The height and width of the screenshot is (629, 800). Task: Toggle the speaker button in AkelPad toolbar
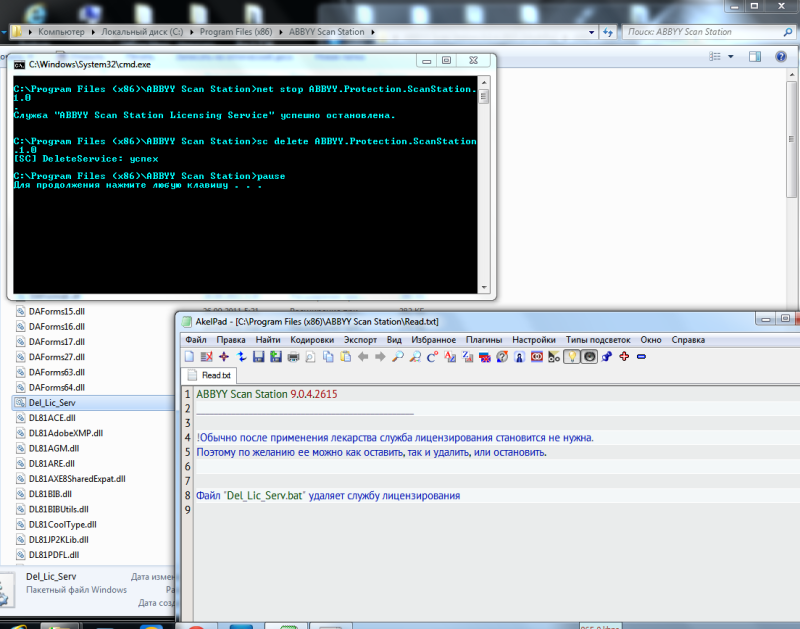click(x=589, y=357)
